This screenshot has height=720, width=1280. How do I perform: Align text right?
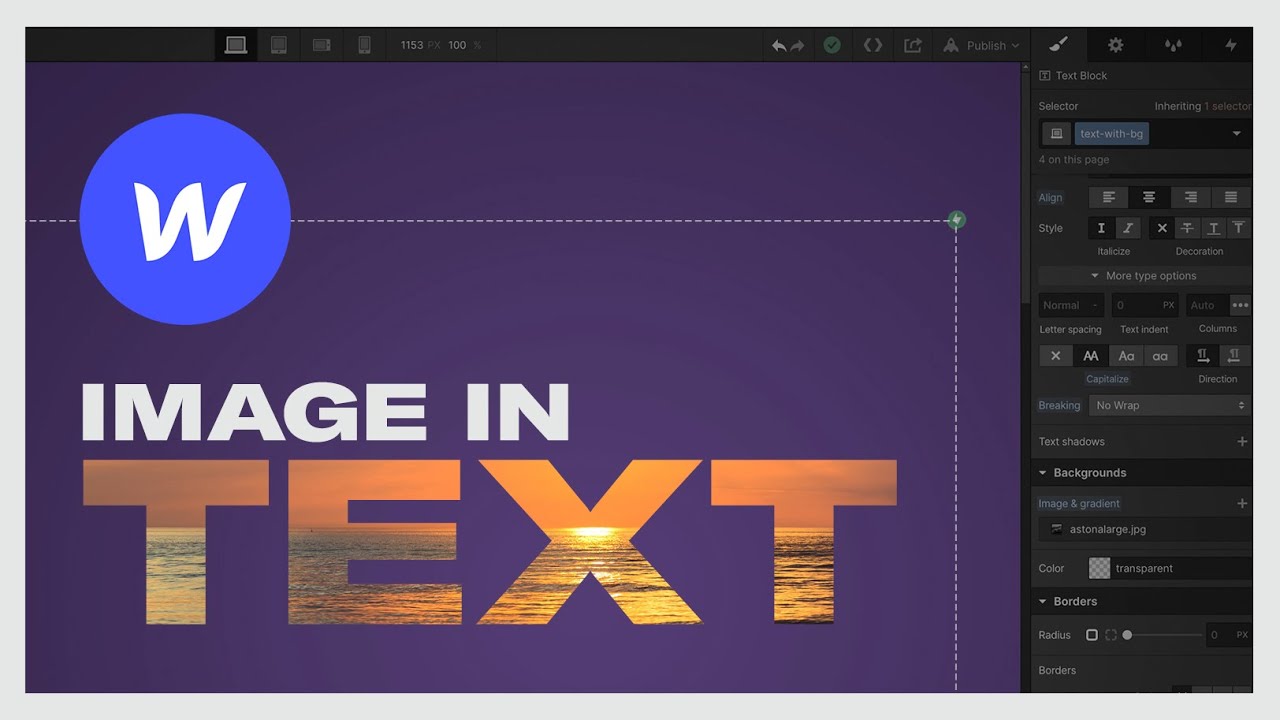1190,198
